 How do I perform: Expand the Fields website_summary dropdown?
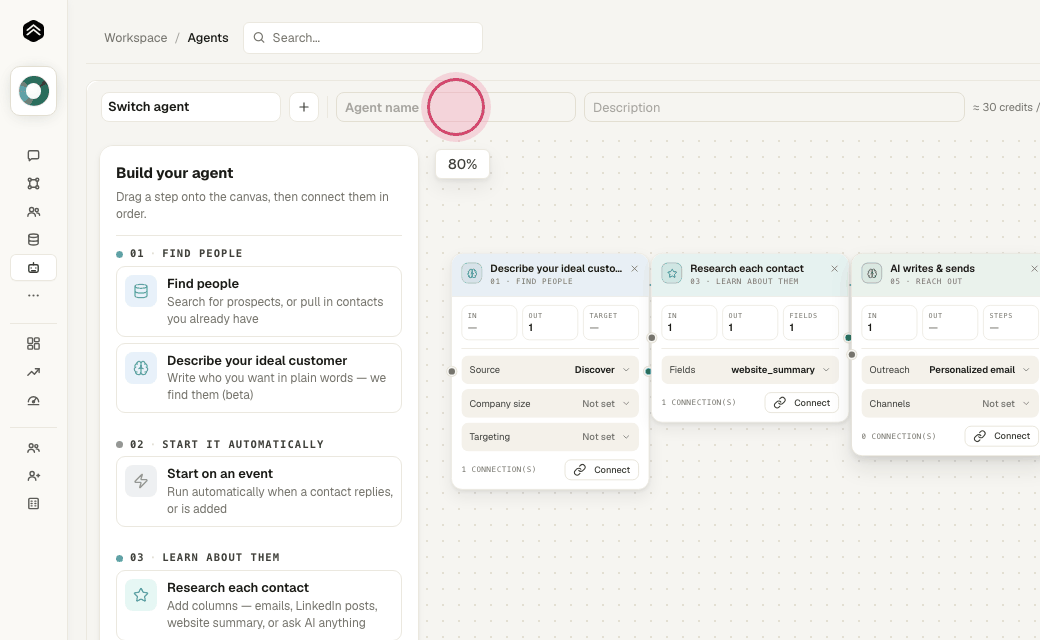(749, 369)
